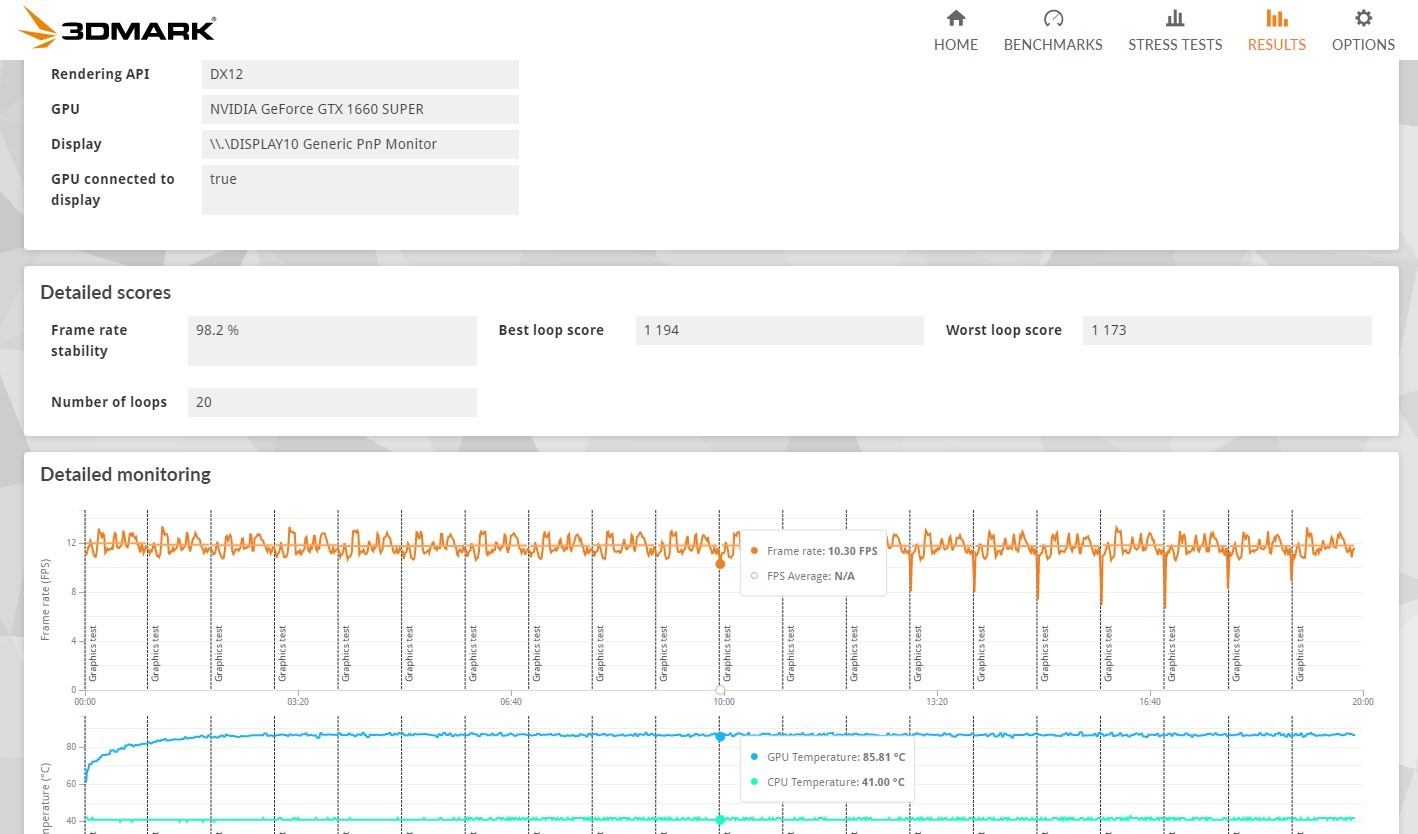Click the Rendering API DX12 field
Viewport: 1418px width, 834px height.
[x=360, y=74]
